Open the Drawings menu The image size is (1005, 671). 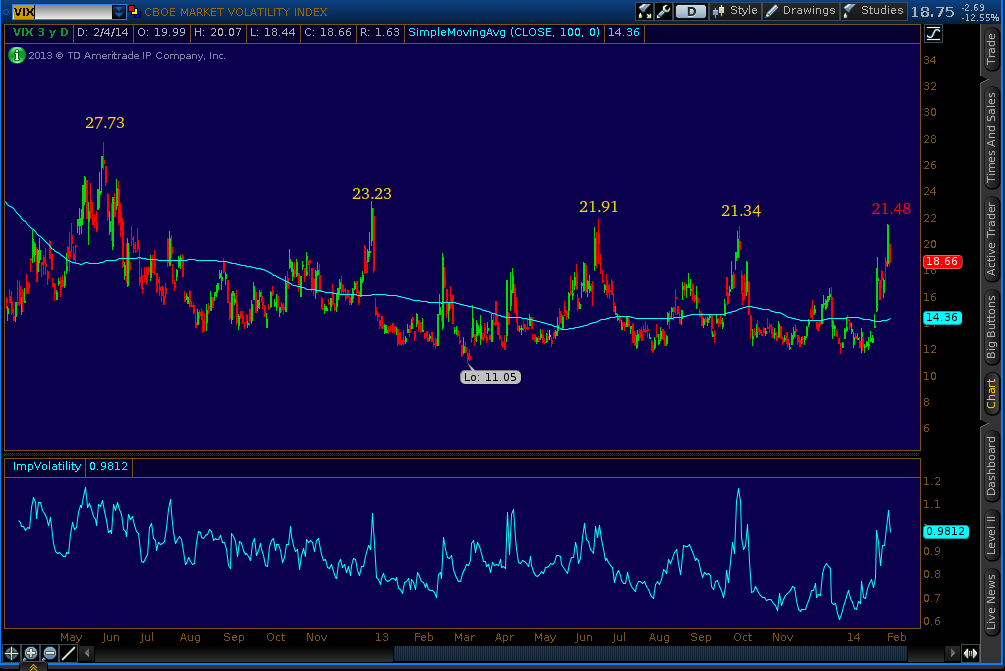tap(801, 11)
